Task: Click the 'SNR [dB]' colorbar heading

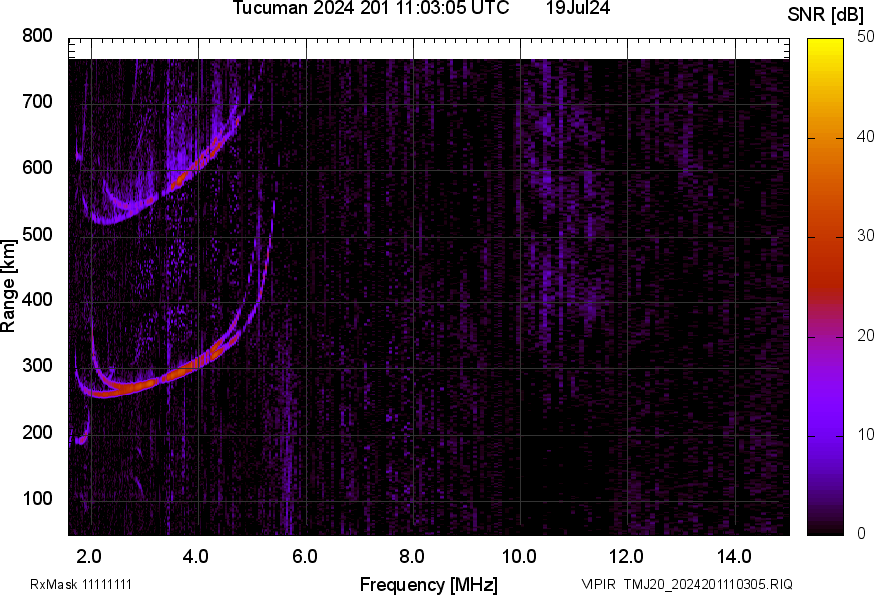Action: [x=826, y=15]
